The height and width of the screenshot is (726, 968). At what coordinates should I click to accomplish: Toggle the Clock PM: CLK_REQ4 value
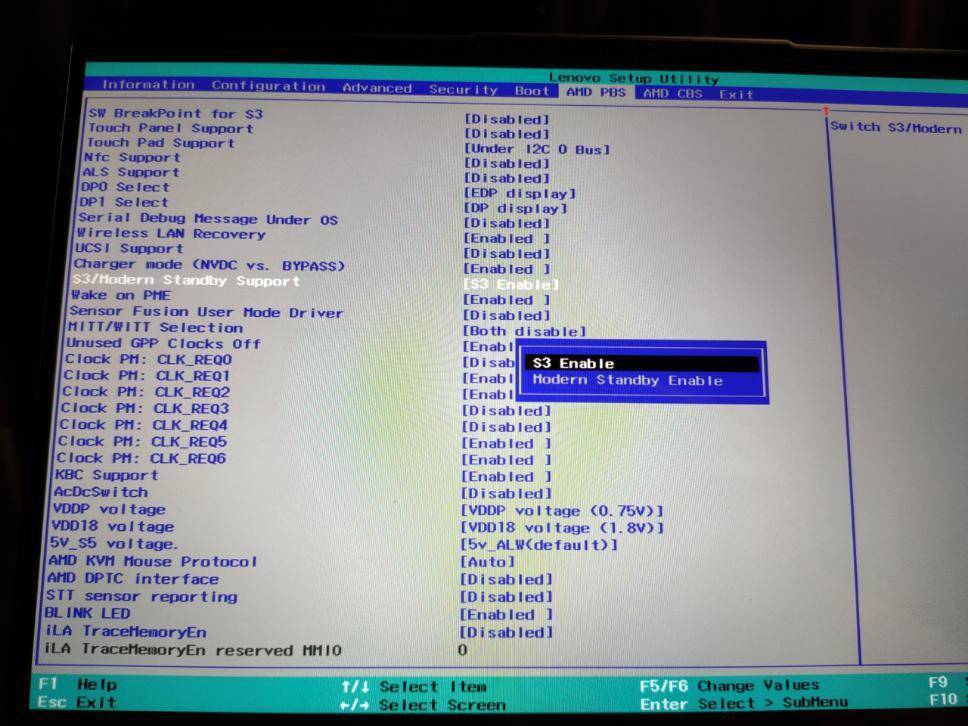click(x=506, y=427)
